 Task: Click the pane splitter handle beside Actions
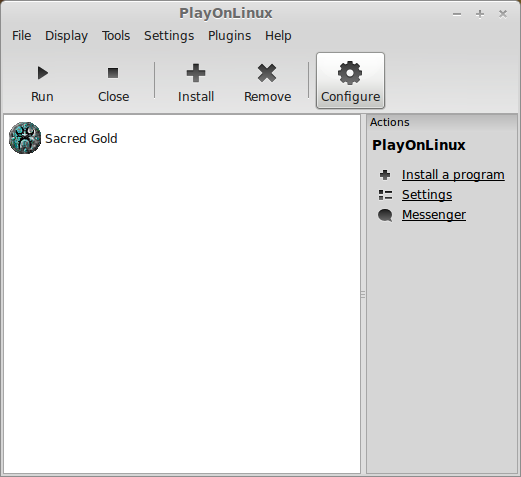(x=363, y=294)
